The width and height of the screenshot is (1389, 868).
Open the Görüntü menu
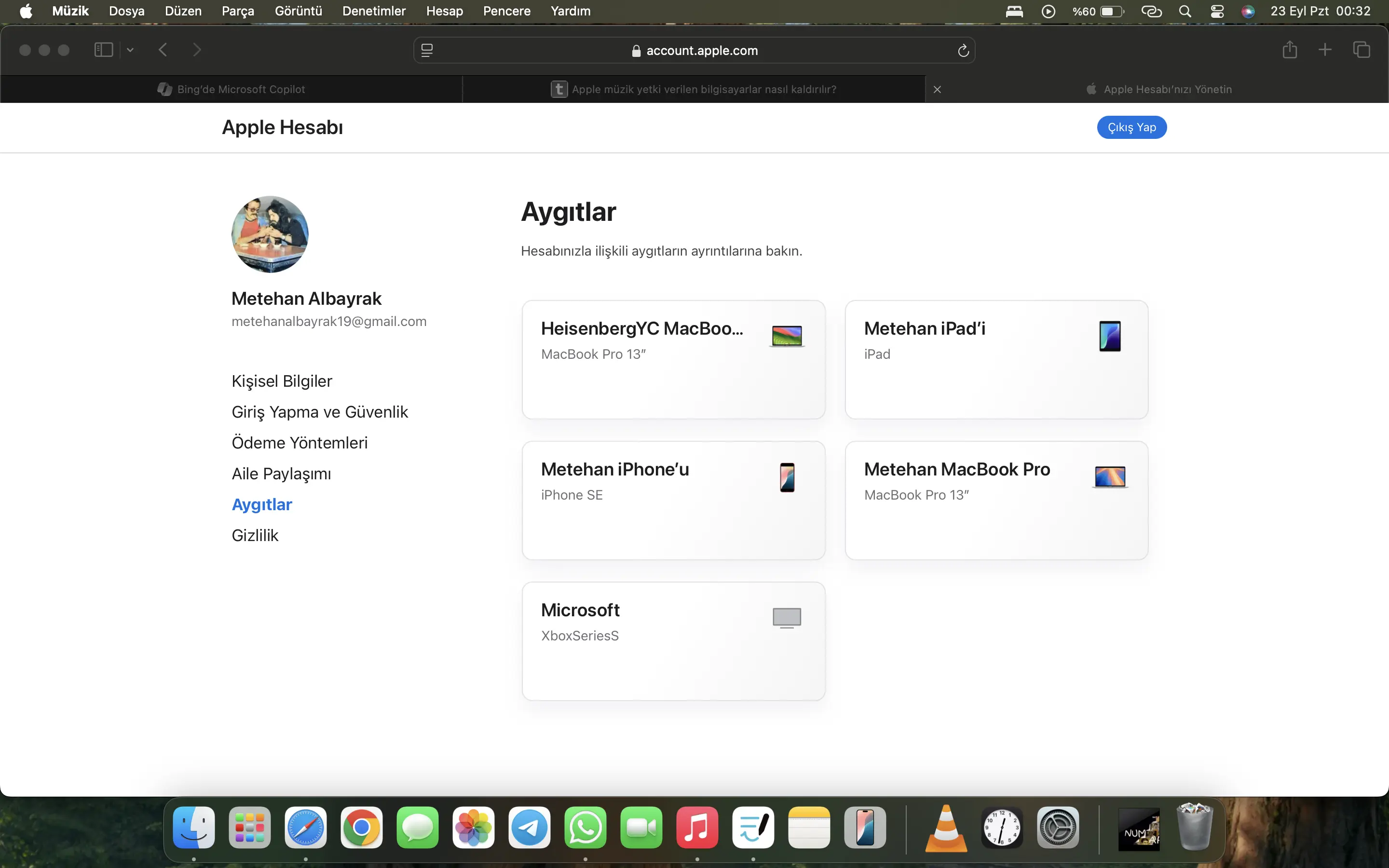click(299, 11)
